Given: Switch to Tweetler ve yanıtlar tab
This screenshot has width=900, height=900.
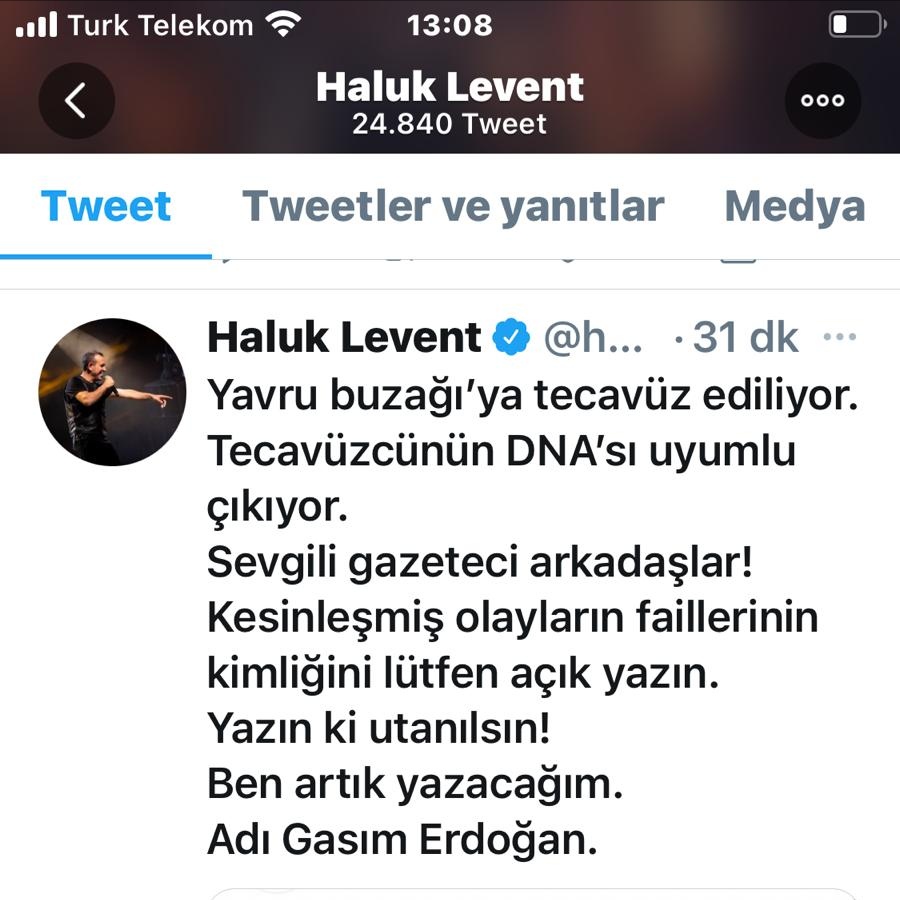Looking at the screenshot, I should click(453, 205).
